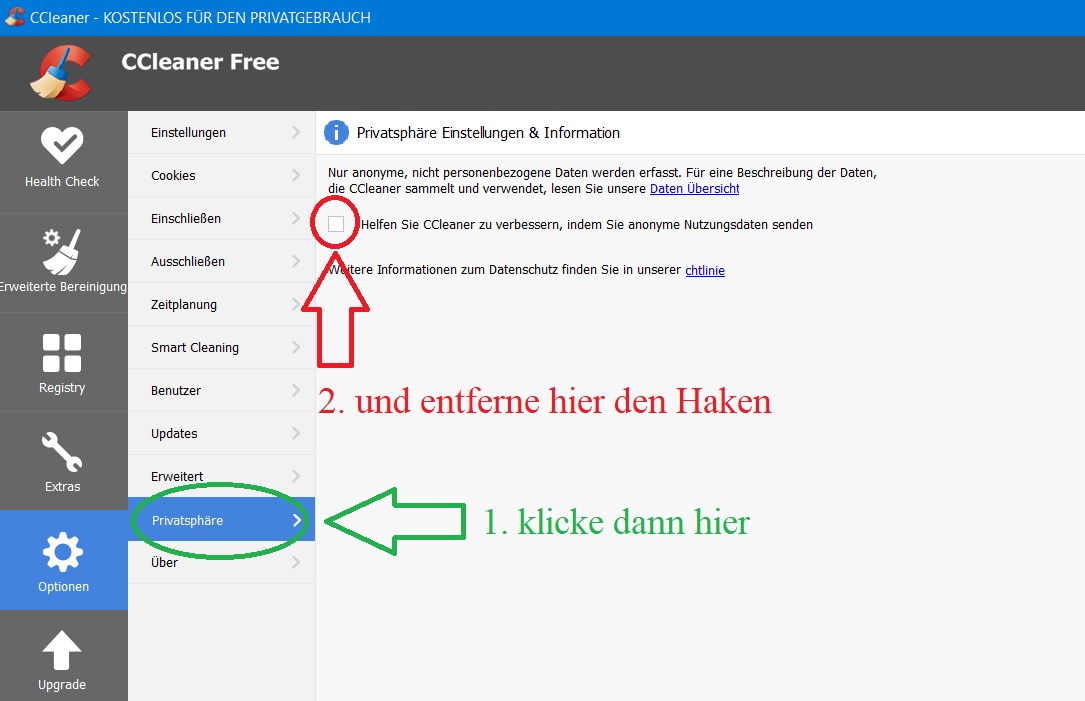Click the small CCleaner title bar icon
This screenshot has width=1085, height=701.
tap(15, 17)
